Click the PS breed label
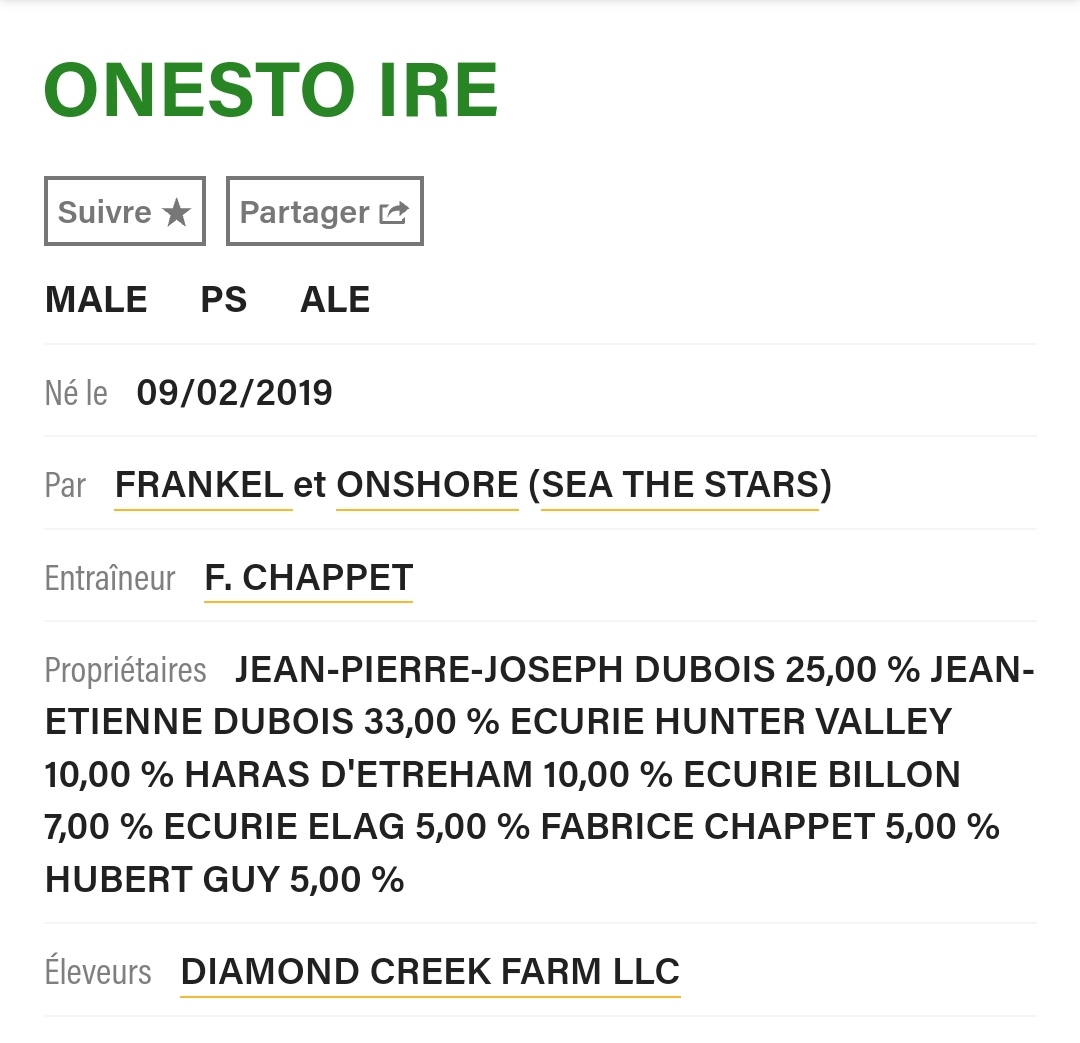 [224, 300]
